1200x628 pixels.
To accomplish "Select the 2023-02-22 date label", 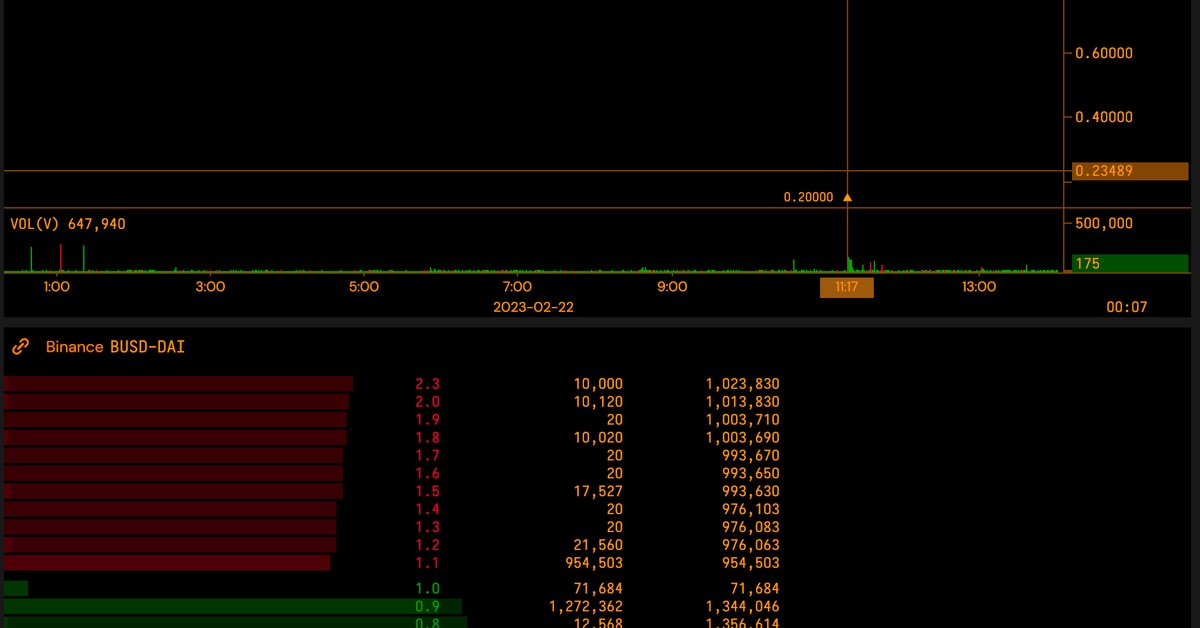I will 533,307.
